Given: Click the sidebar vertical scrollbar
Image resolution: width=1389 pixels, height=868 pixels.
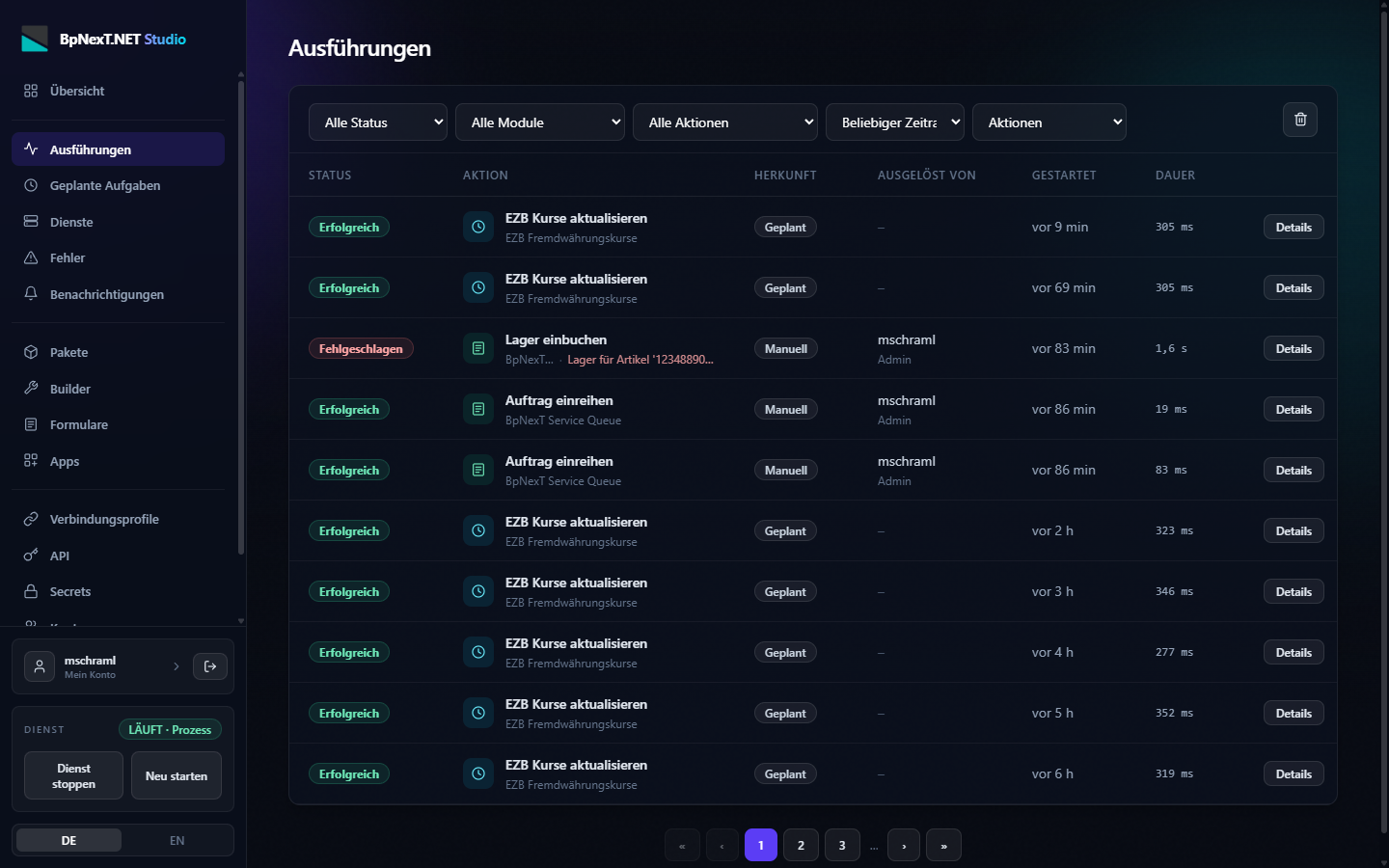Looking at the screenshot, I should 240,318.
